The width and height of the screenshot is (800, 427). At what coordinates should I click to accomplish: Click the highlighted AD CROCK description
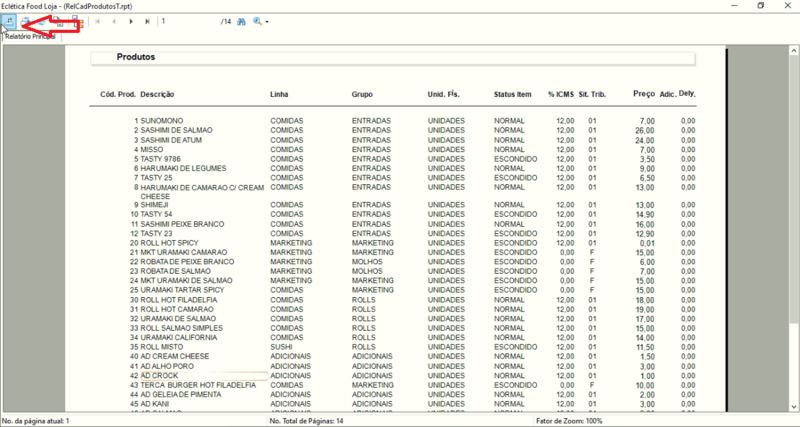tap(159, 375)
